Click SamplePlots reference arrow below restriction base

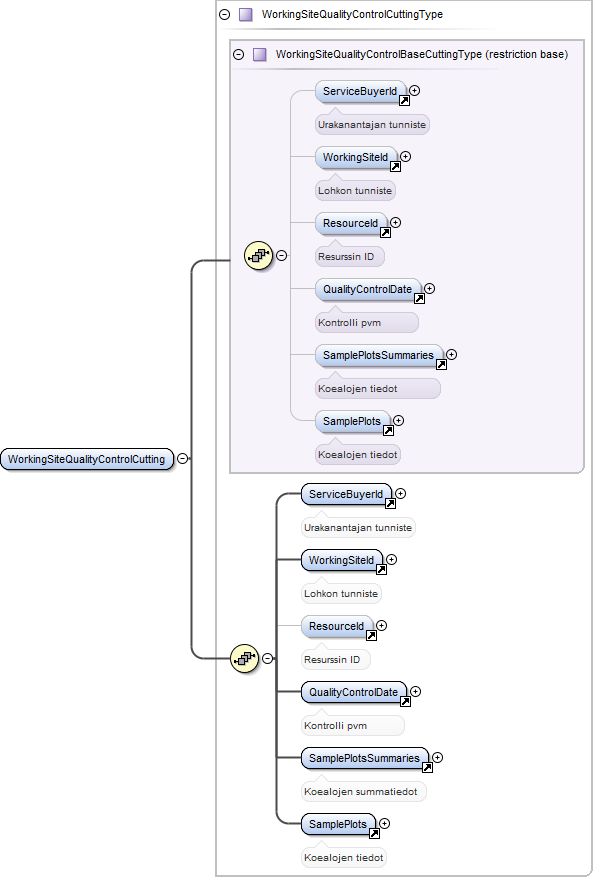(374, 834)
